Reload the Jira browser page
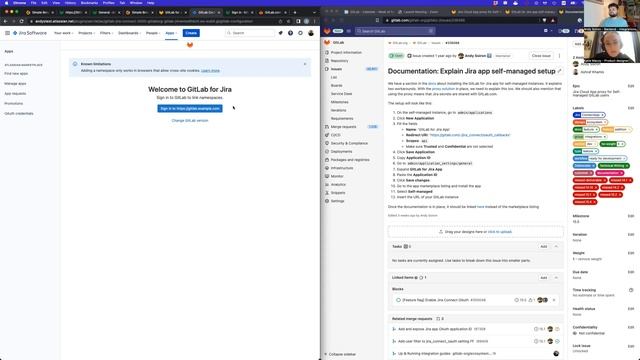Viewport: 640px width, 360px height. click(22, 21)
